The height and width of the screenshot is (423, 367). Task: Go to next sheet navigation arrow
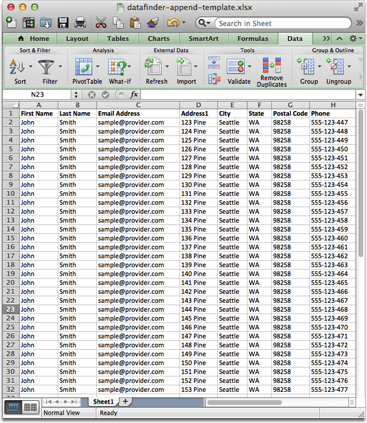pyautogui.click(x=66, y=402)
